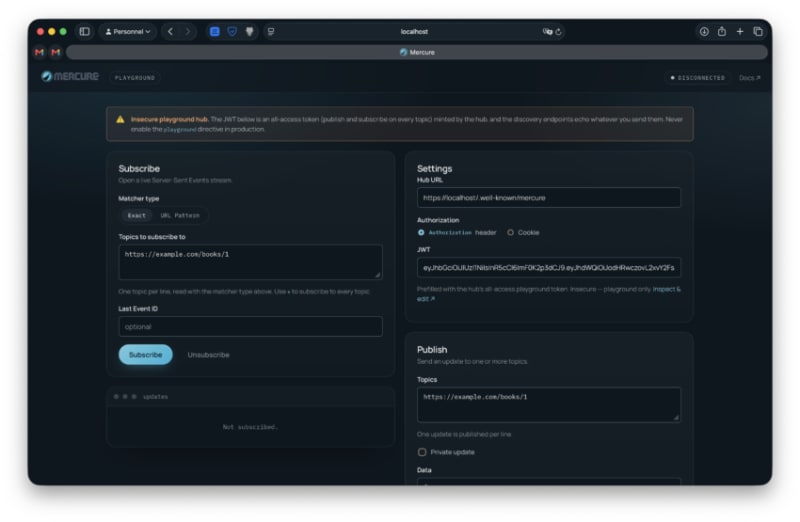Open the first pinned Gmail tab
Viewport: 800px width, 522px height.
39,52
